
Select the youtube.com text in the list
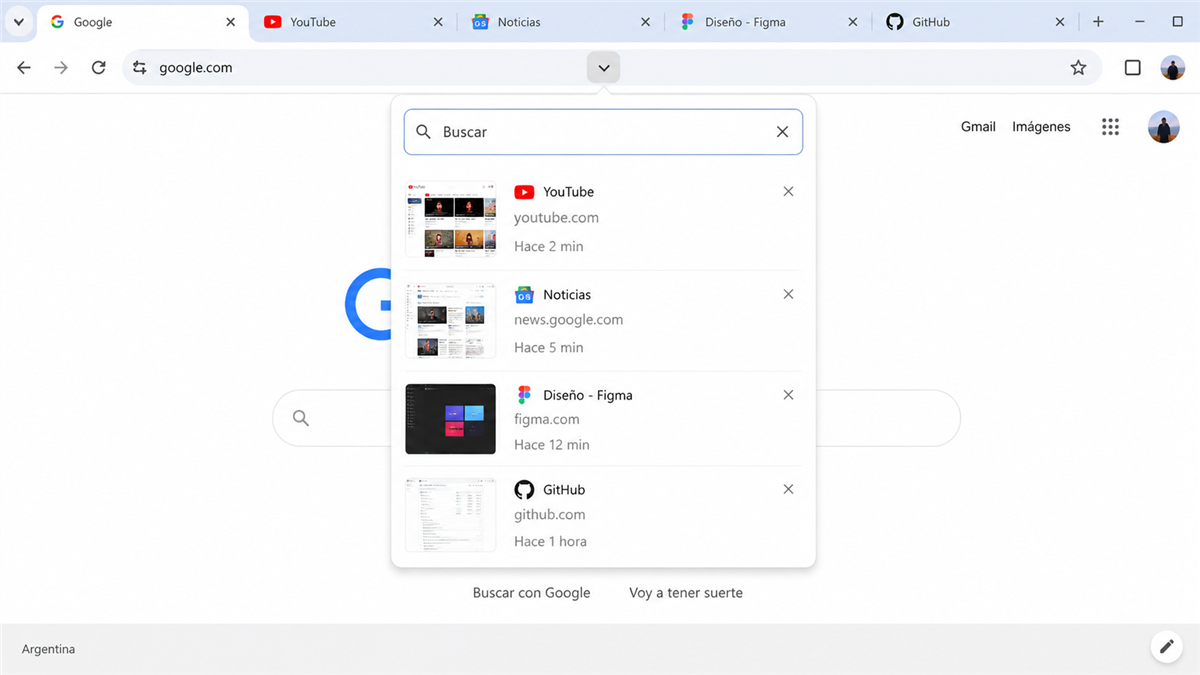[x=556, y=218]
